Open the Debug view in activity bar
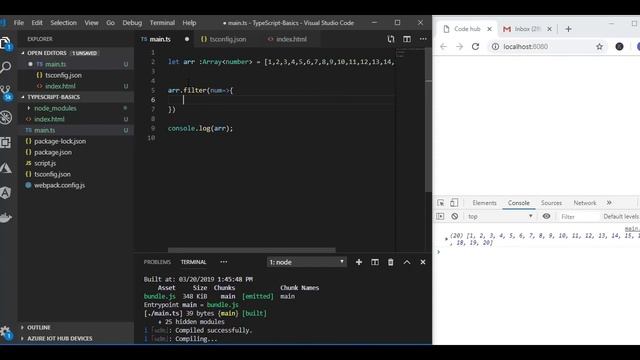The width and height of the screenshot is (640, 360). click(6, 118)
